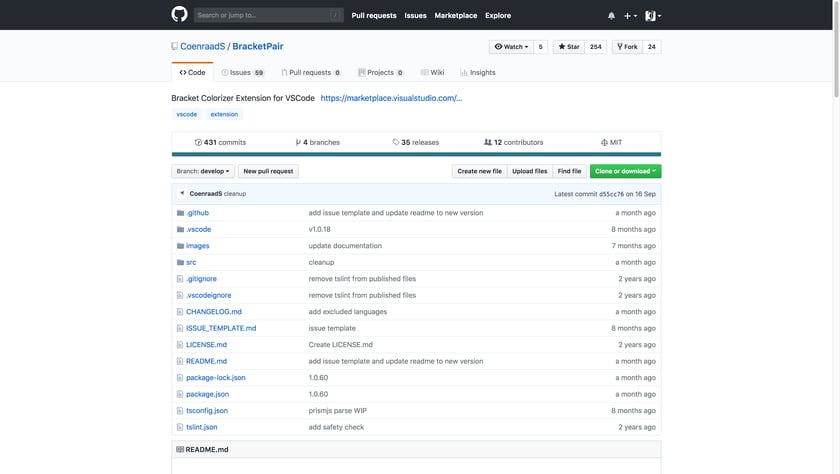
Task: Open ISSUE_TEMPLATE.md file
Action: coord(221,328)
